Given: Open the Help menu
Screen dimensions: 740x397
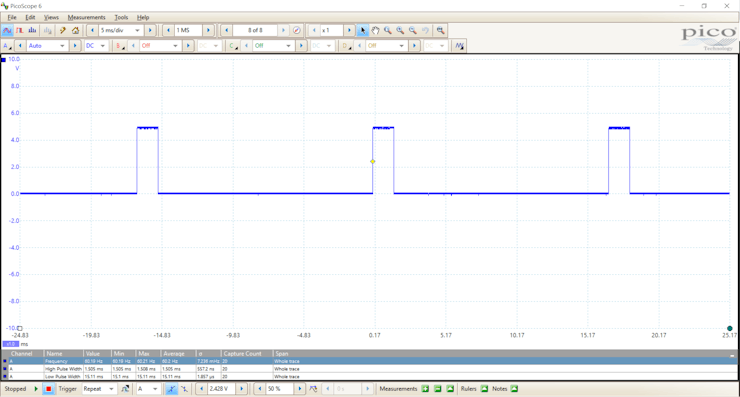Looking at the screenshot, I should [x=143, y=17].
